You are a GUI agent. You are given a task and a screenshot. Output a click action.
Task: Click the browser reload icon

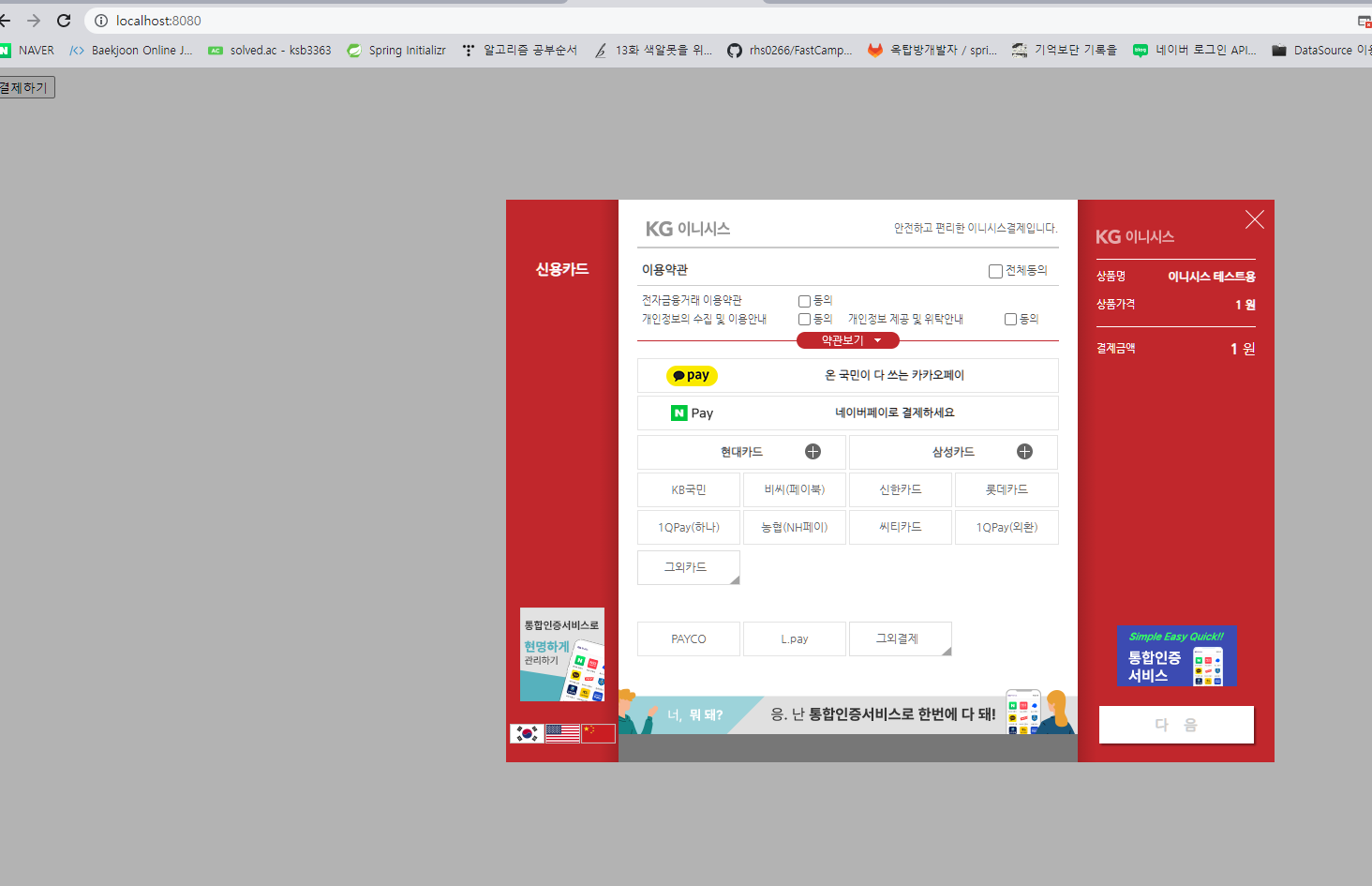[x=64, y=21]
